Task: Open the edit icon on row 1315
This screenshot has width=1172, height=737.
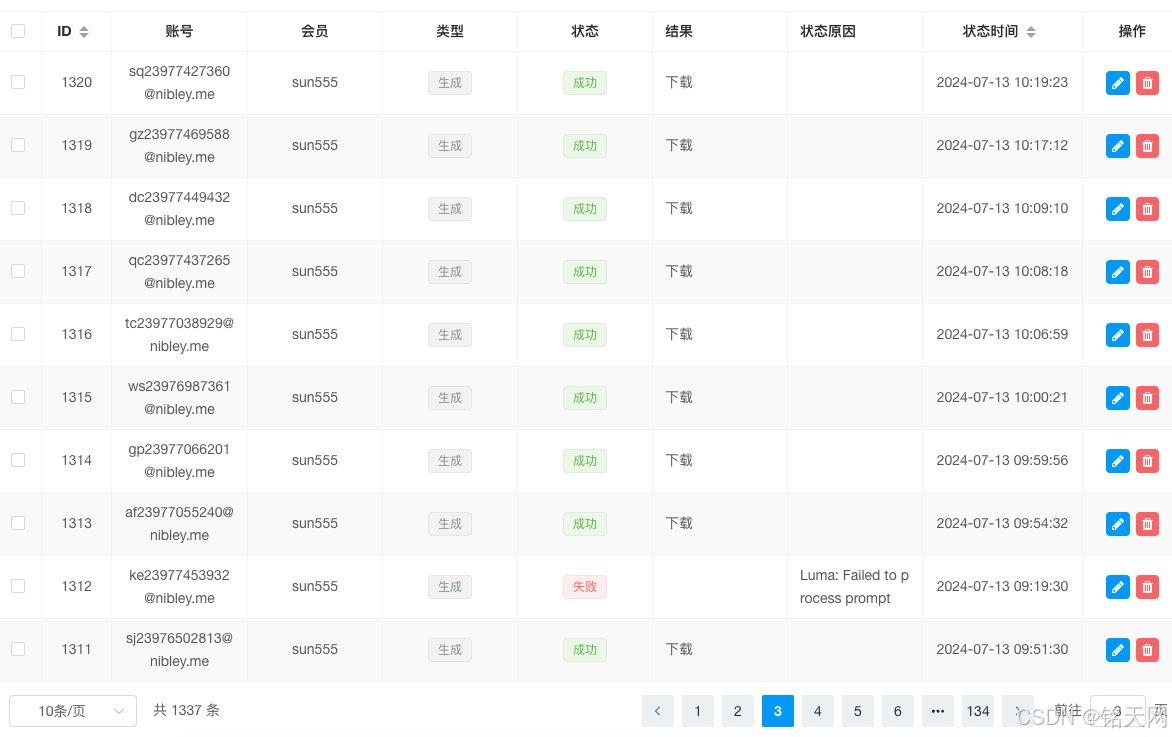Action: [1117, 397]
